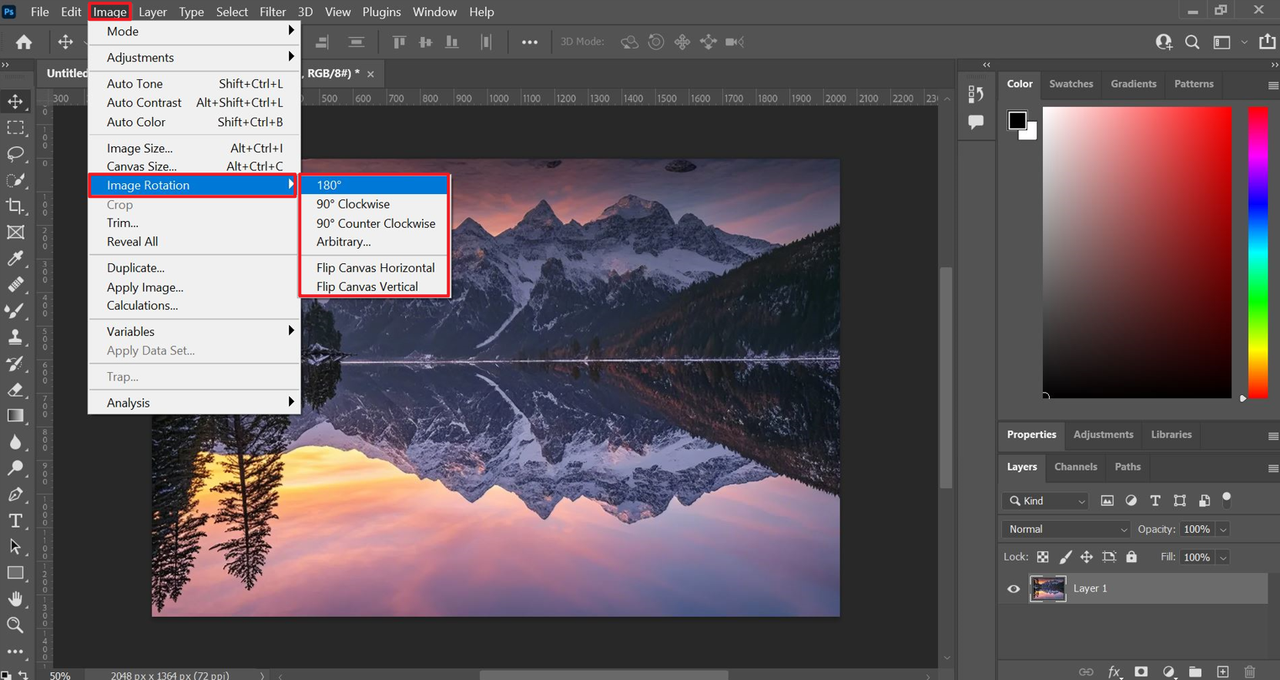1280x680 pixels.
Task: Open the History panel icon
Action: [976, 94]
